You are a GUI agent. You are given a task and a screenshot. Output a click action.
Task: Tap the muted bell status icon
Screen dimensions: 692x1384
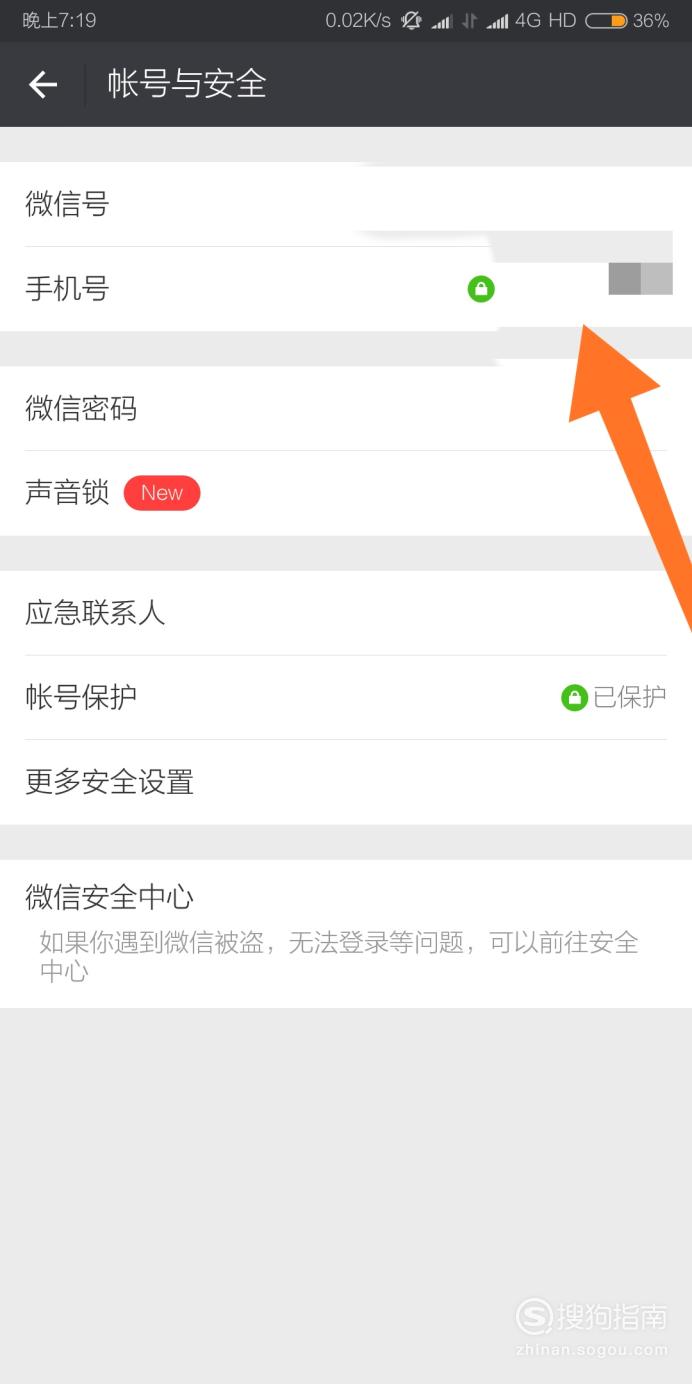pyautogui.click(x=411, y=20)
